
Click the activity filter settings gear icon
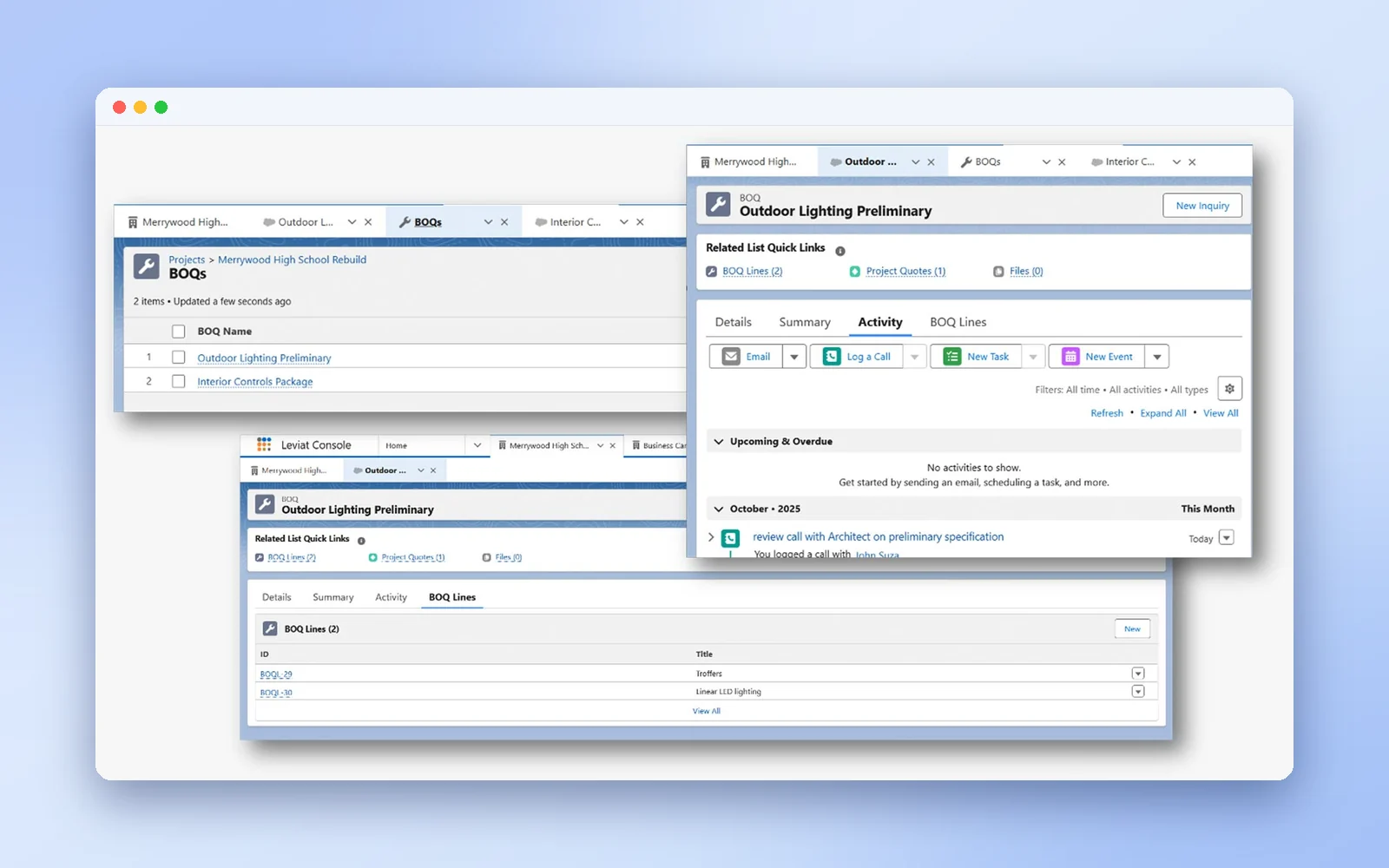[1229, 389]
